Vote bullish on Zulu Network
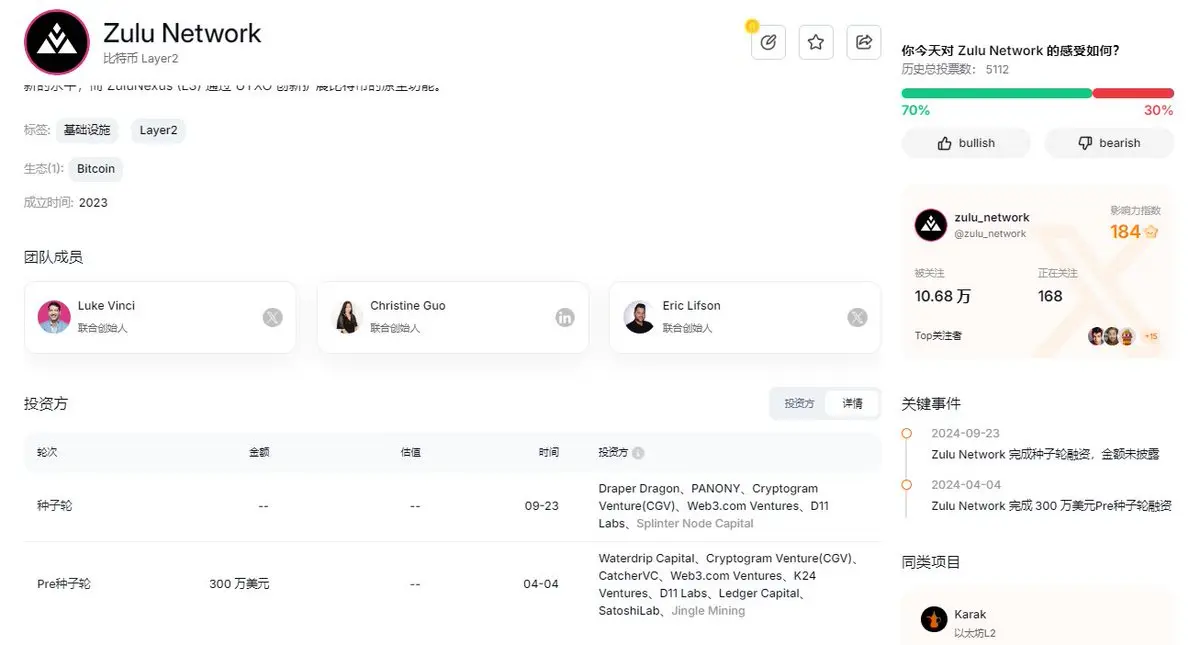Image resolution: width=1200 pixels, height=645 pixels. (x=966, y=143)
